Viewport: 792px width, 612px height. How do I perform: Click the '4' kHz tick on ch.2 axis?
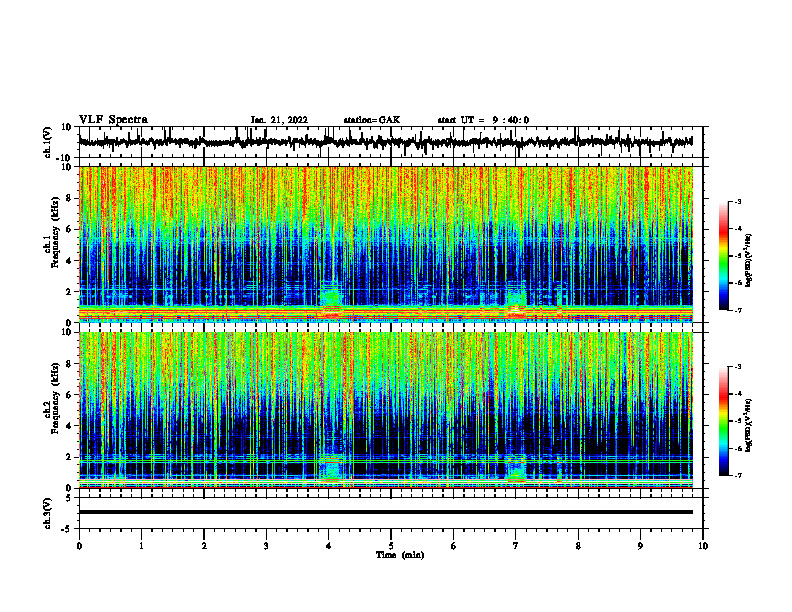click(x=70, y=426)
